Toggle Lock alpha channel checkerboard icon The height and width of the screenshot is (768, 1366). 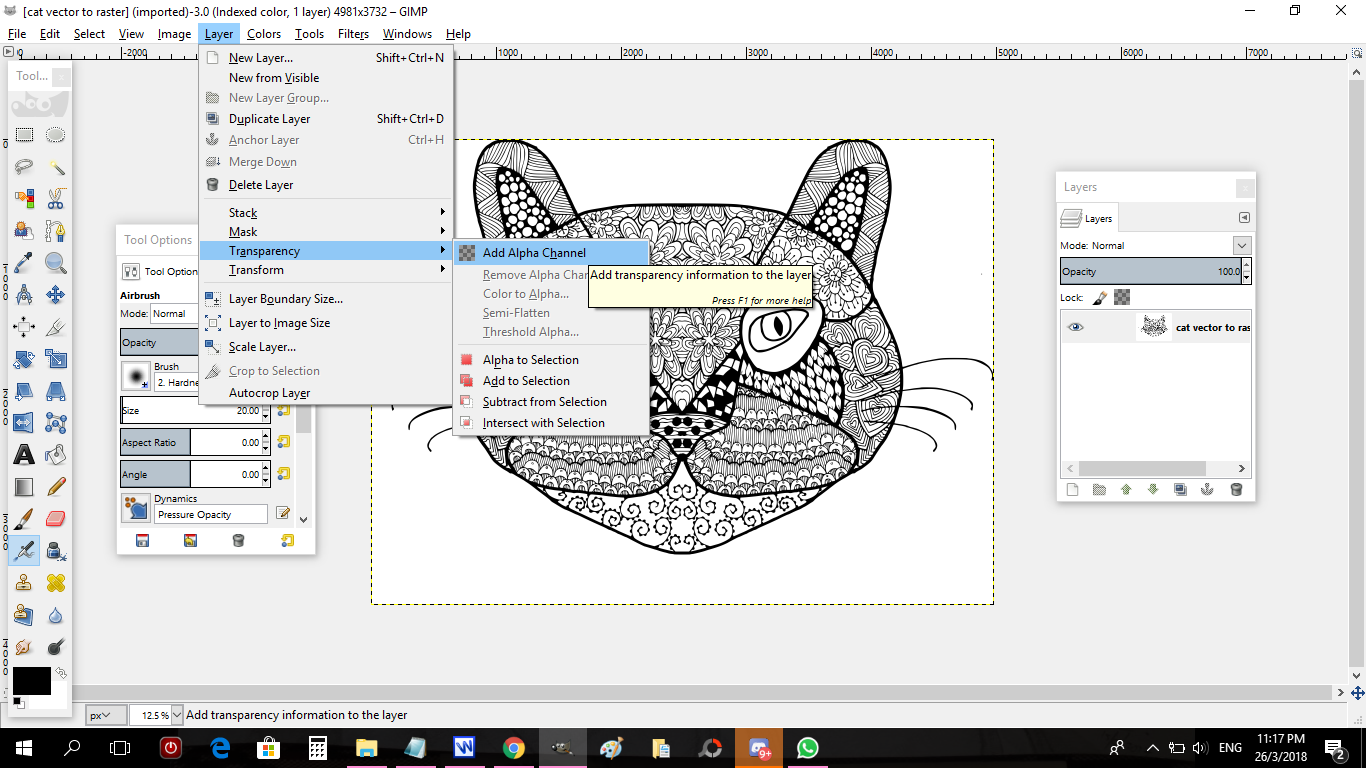coord(1122,298)
